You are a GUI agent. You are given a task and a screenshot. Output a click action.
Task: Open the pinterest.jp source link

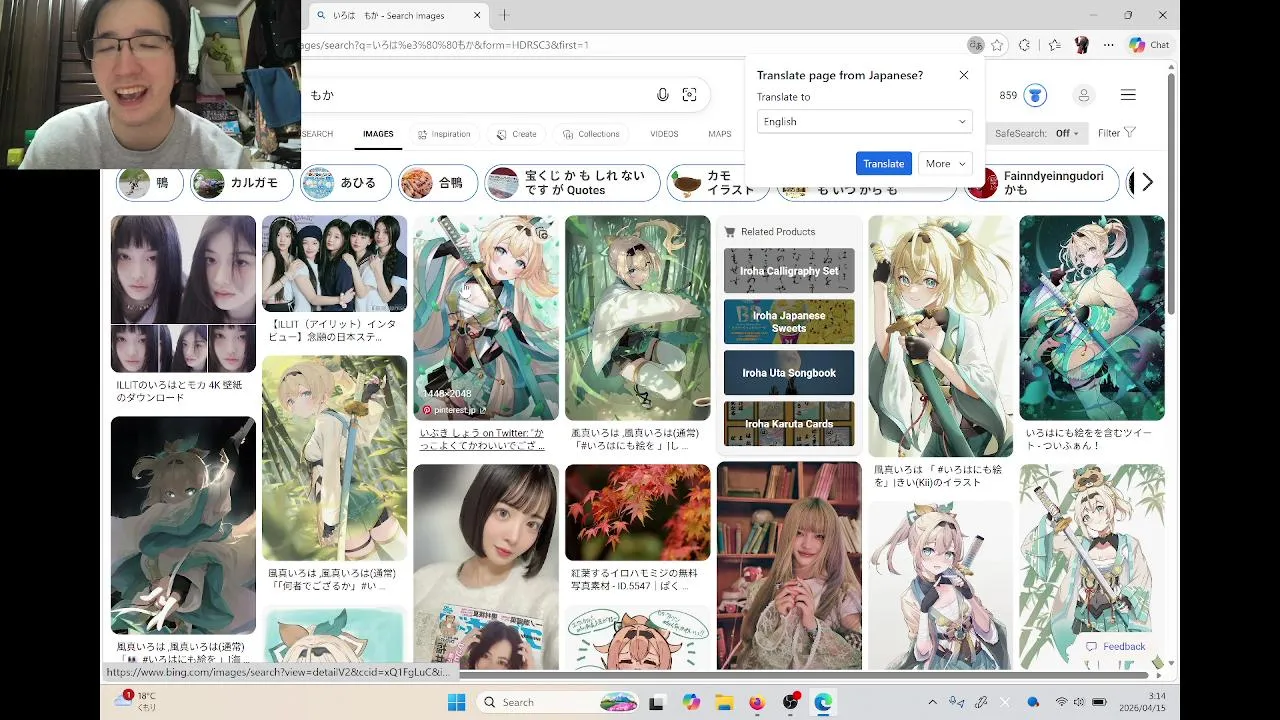454,410
